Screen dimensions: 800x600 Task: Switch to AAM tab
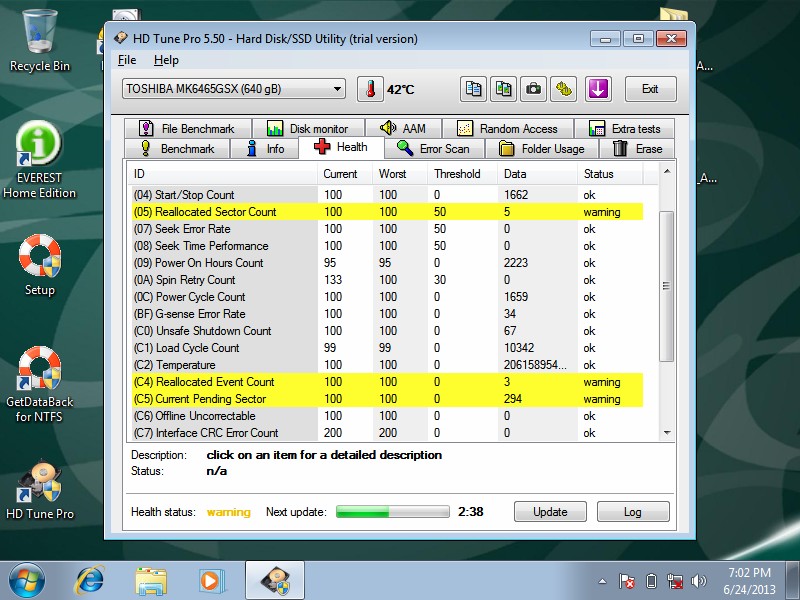(x=403, y=129)
